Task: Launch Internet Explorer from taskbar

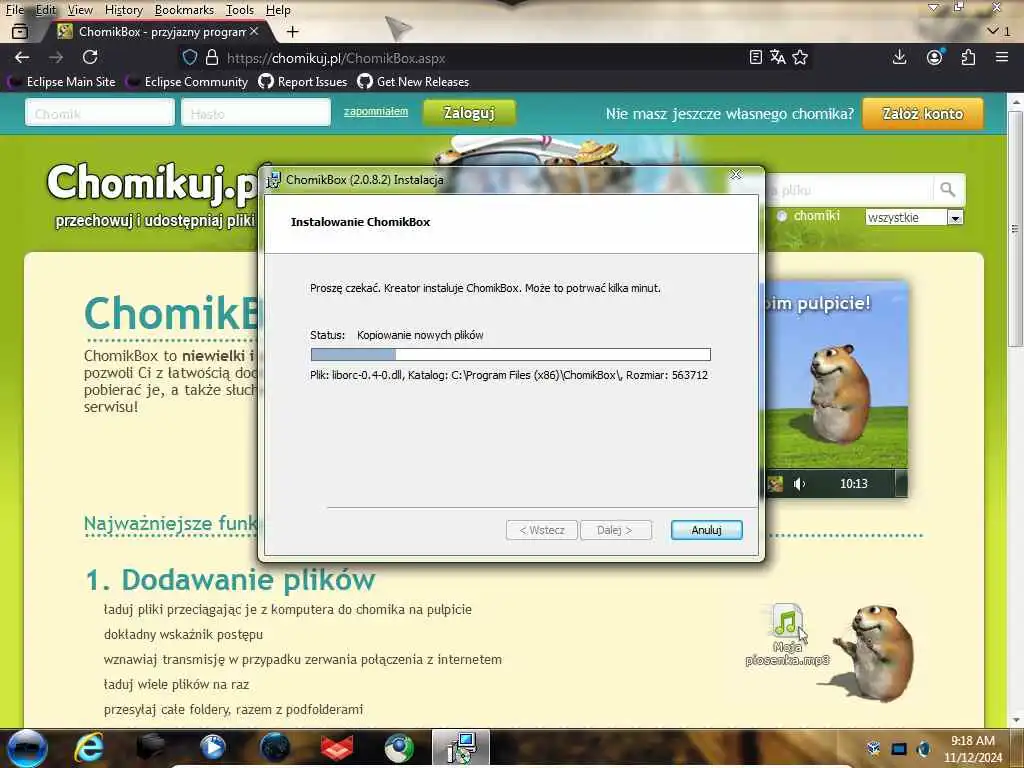Action: pos(89,748)
